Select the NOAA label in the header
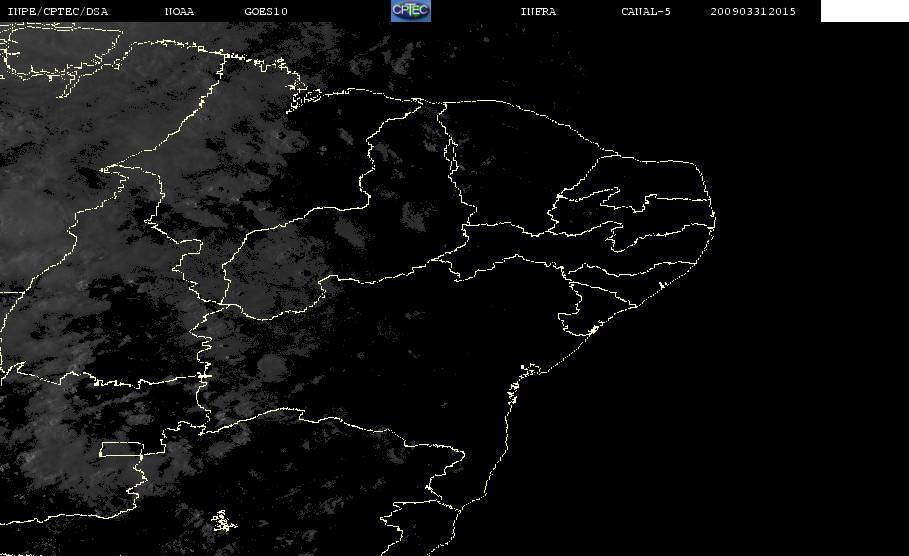The height and width of the screenshot is (556, 909). [179, 11]
